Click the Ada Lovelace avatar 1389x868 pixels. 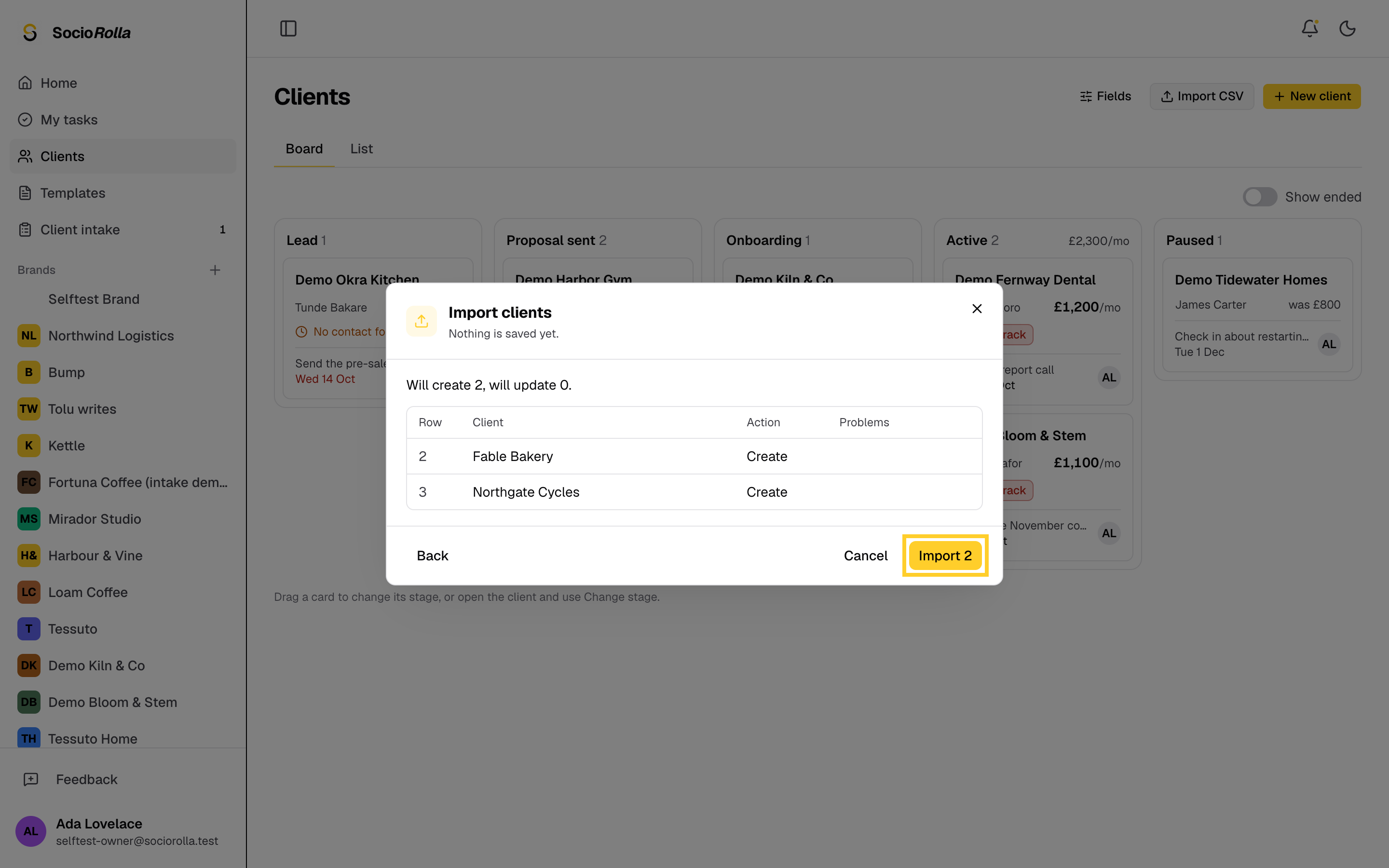[x=30, y=831]
